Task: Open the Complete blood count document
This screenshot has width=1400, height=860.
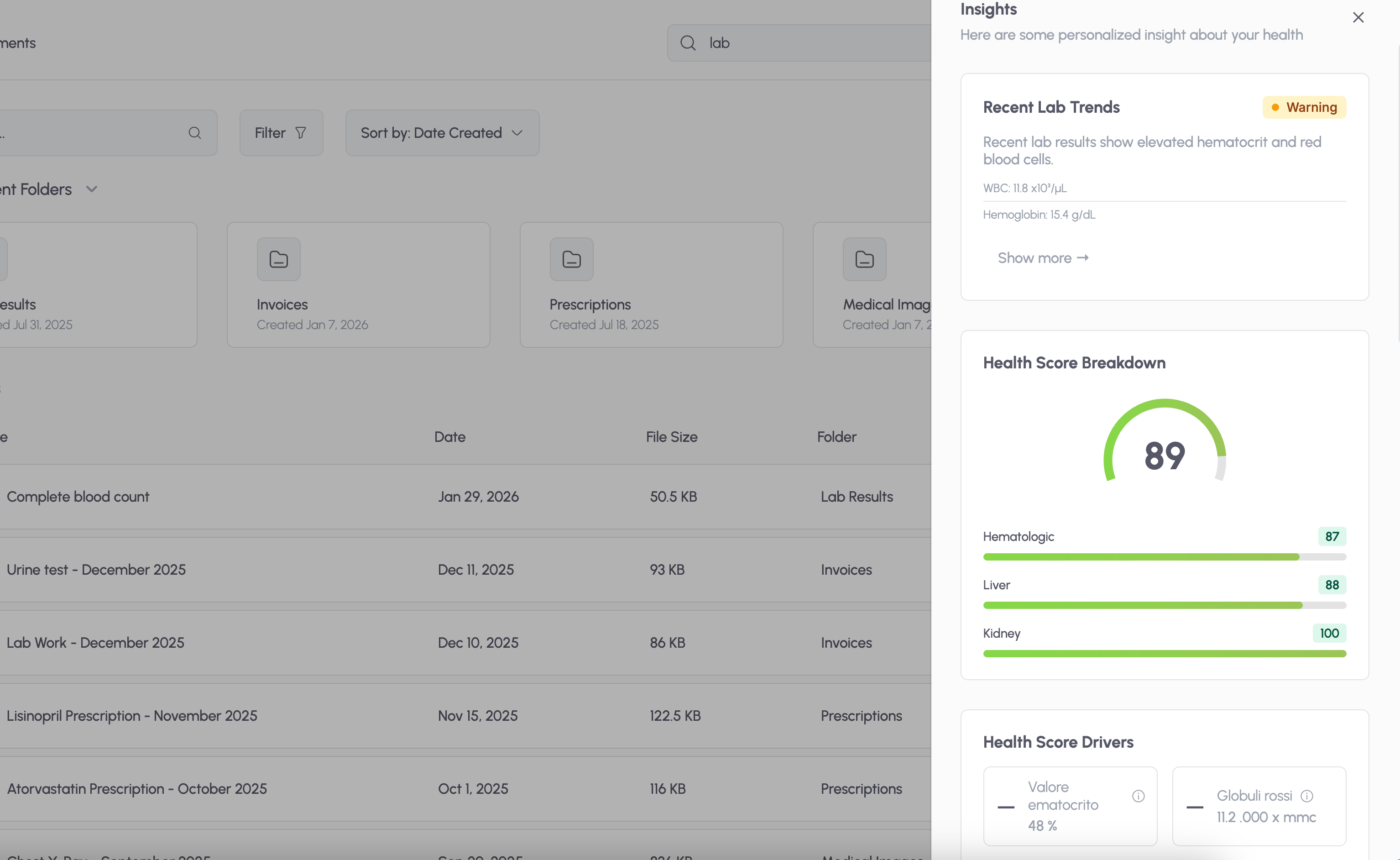Action: (x=78, y=497)
